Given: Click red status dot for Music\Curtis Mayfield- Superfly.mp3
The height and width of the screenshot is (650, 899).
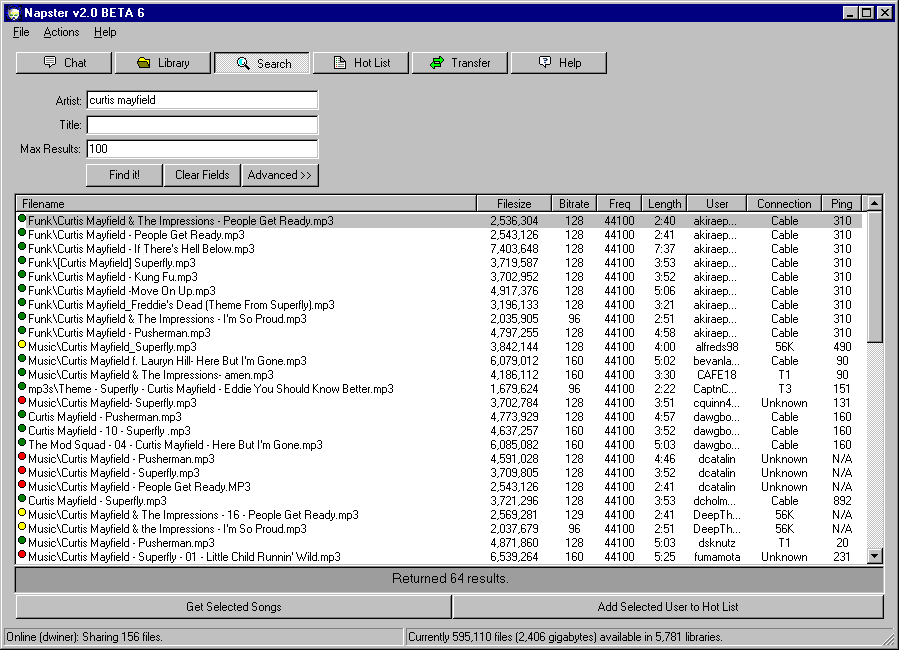Looking at the screenshot, I should (22, 401).
